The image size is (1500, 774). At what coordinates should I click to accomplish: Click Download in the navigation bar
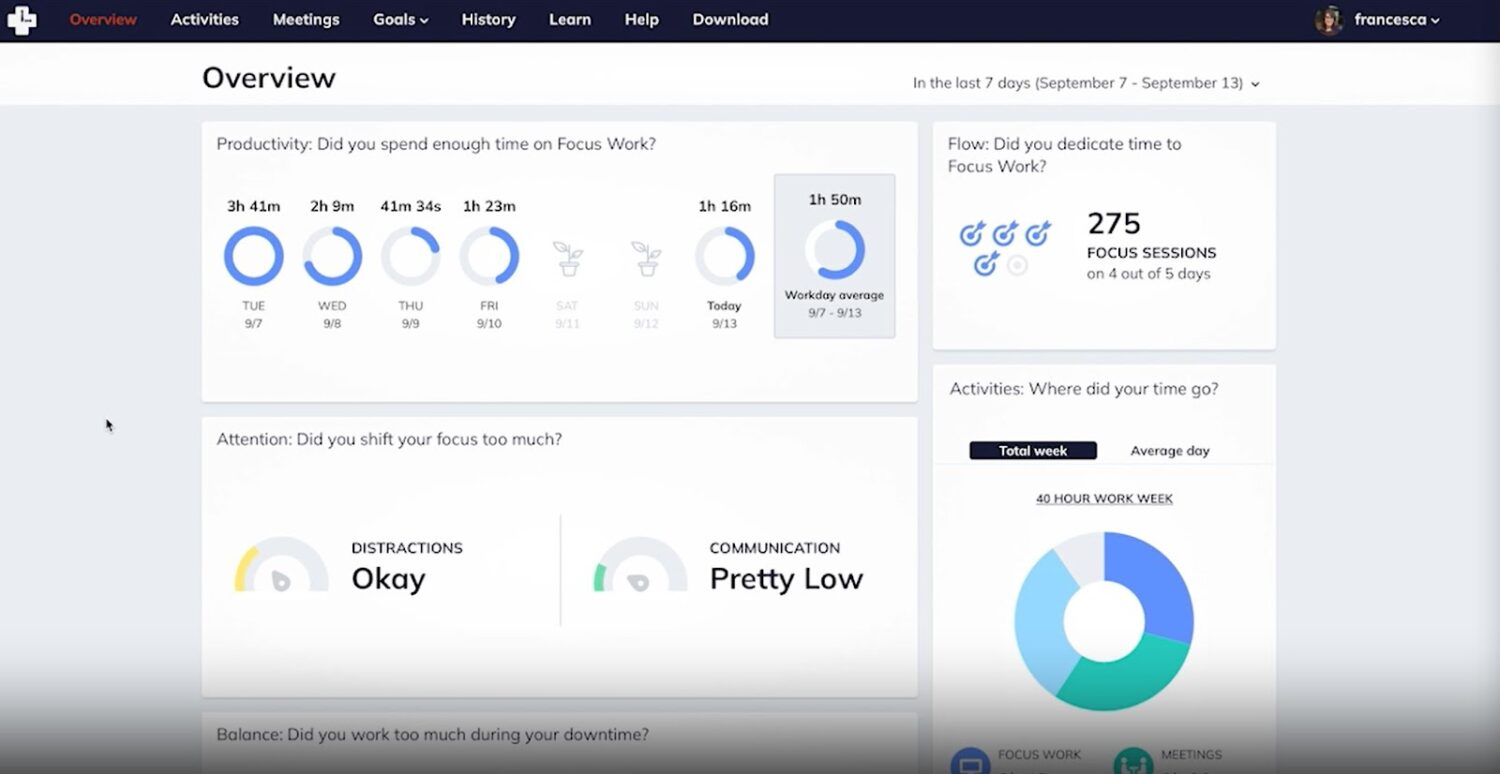(730, 20)
